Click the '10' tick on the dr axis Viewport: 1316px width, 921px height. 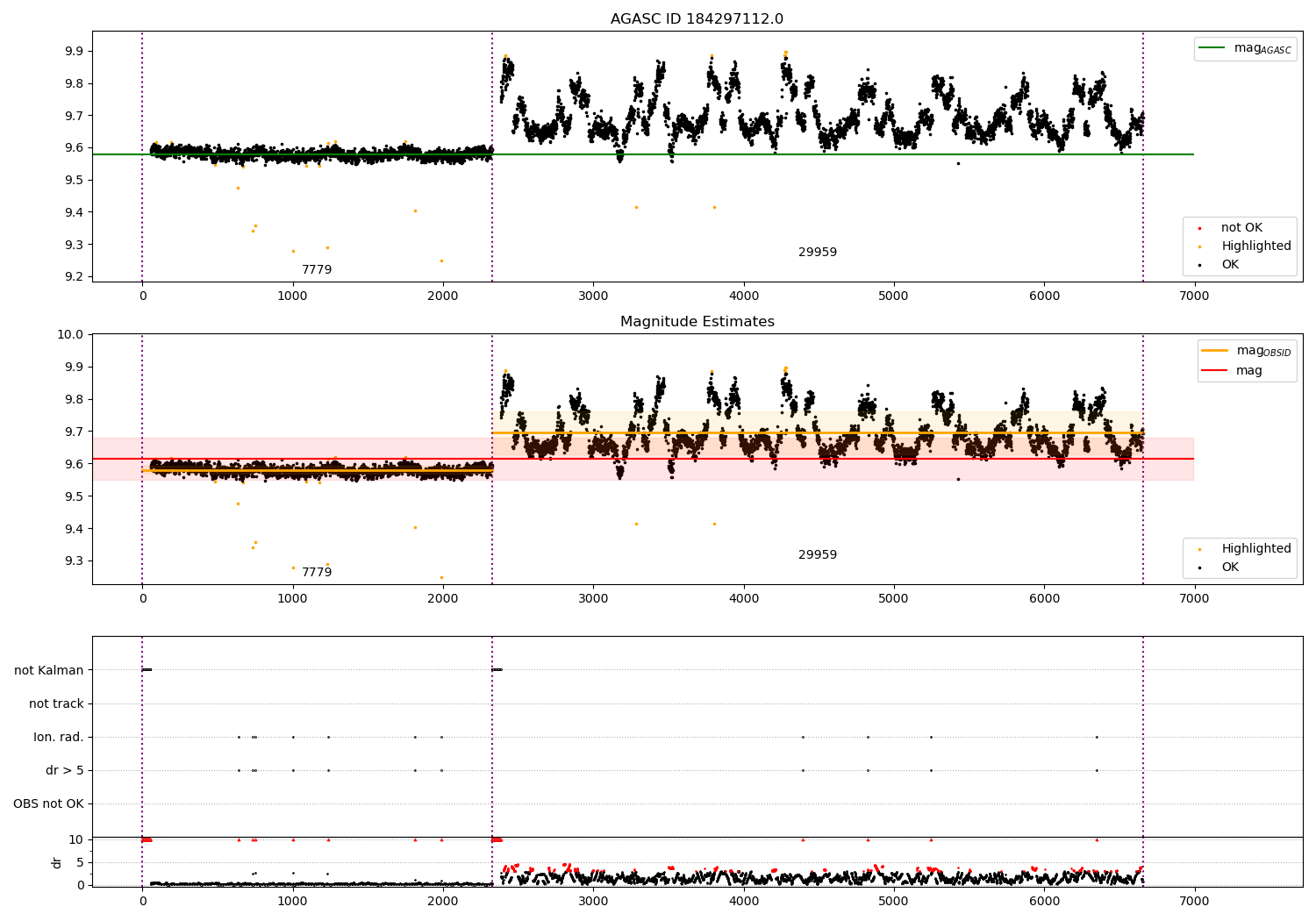76,839
